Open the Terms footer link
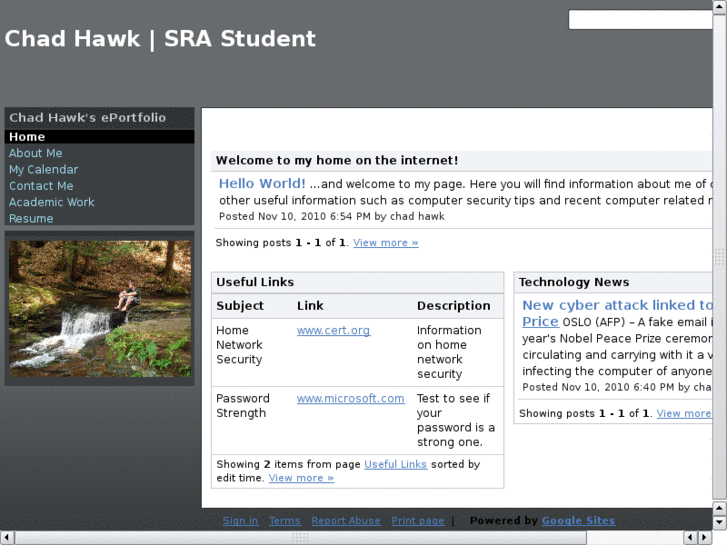 (x=285, y=521)
